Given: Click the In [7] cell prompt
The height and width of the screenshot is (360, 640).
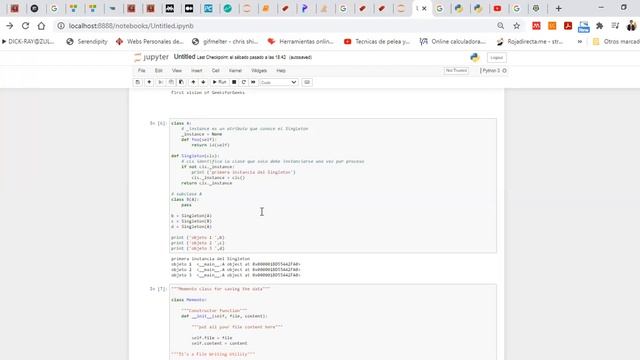Looking at the screenshot, I should click(x=158, y=289).
